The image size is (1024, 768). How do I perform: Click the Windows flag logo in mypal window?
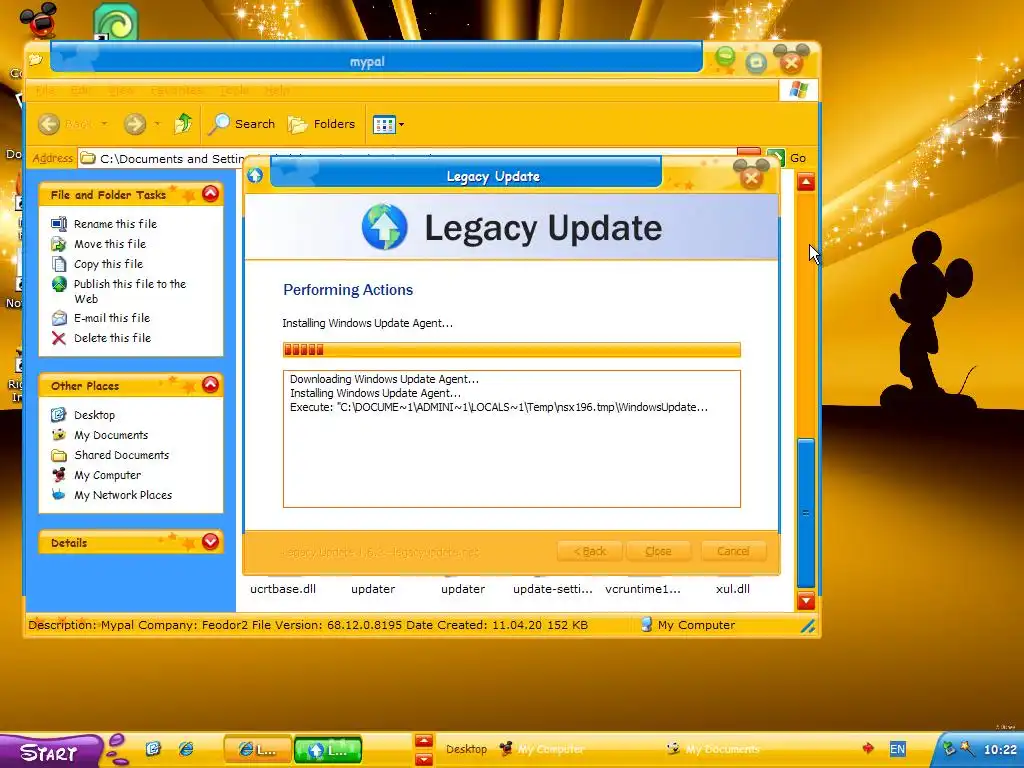point(798,90)
